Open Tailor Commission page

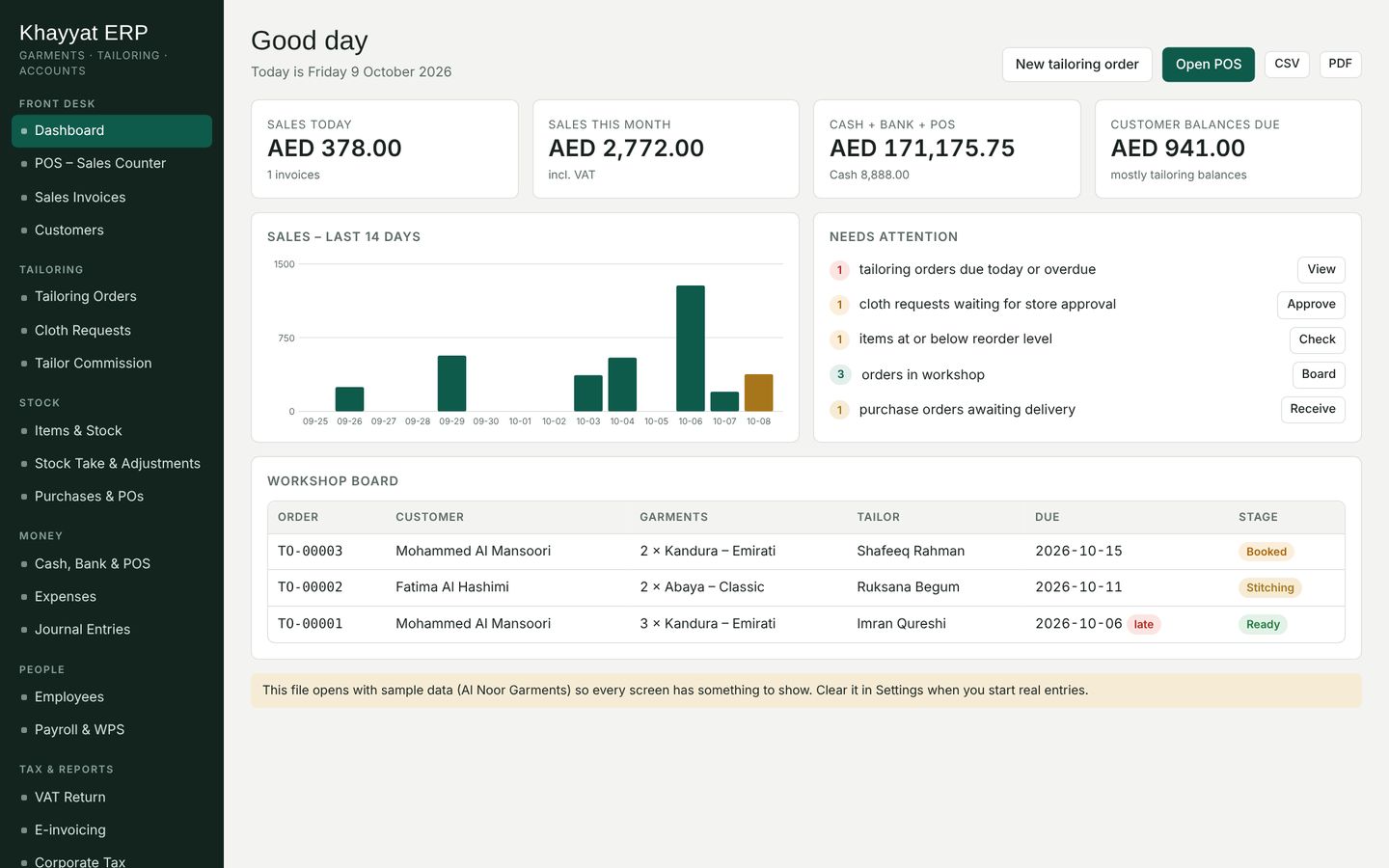pos(112,363)
